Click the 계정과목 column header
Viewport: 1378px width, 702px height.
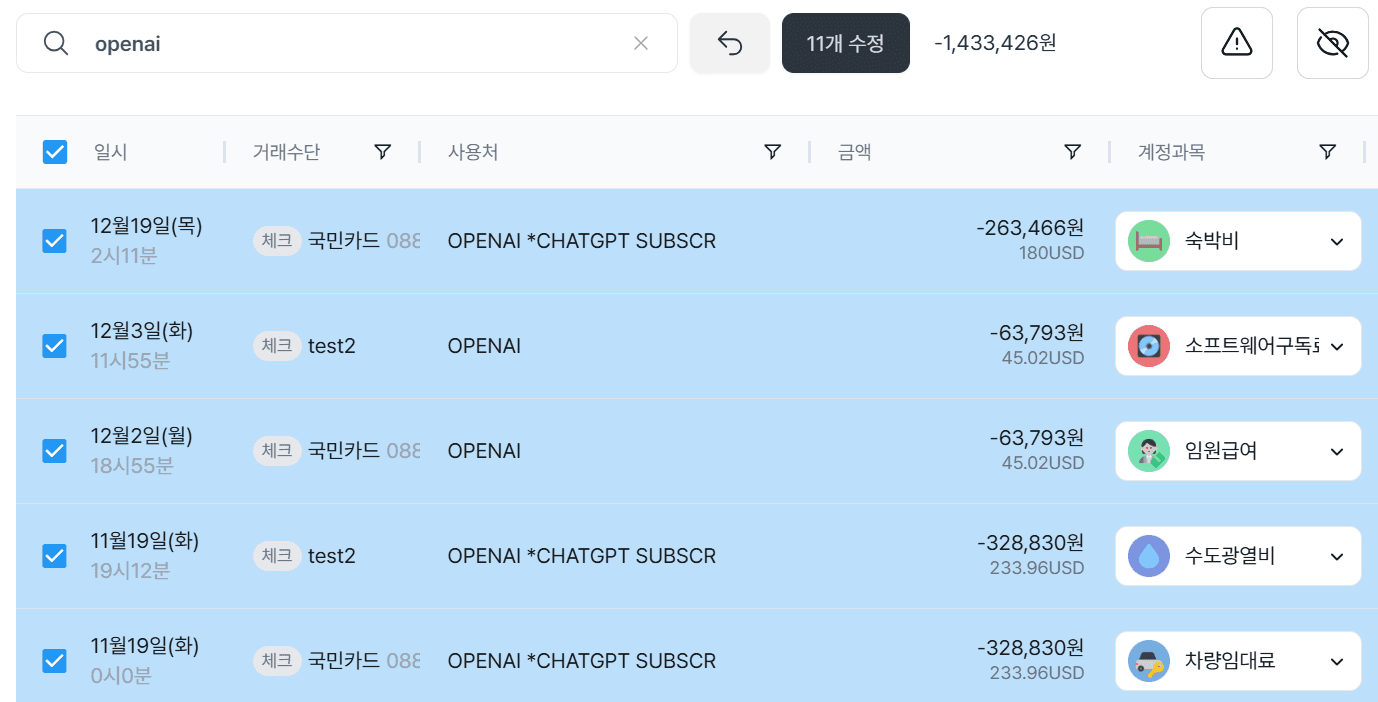(x=1171, y=152)
